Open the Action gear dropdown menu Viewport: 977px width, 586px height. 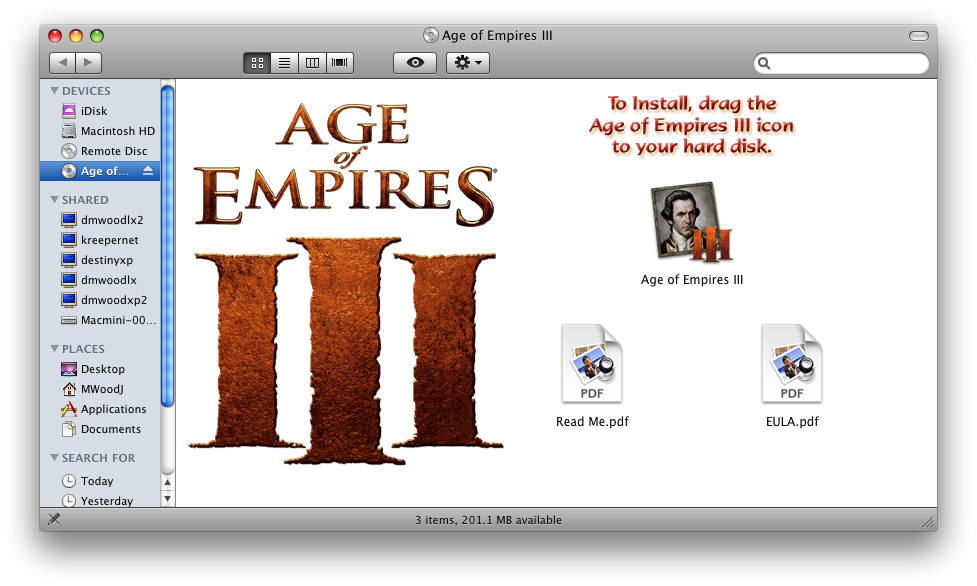467,63
